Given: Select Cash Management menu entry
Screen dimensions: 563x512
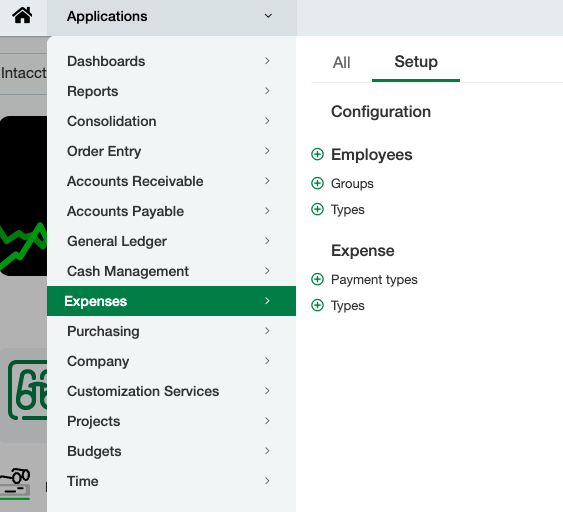Looking at the screenshot, I should click(x=171, y=271).
